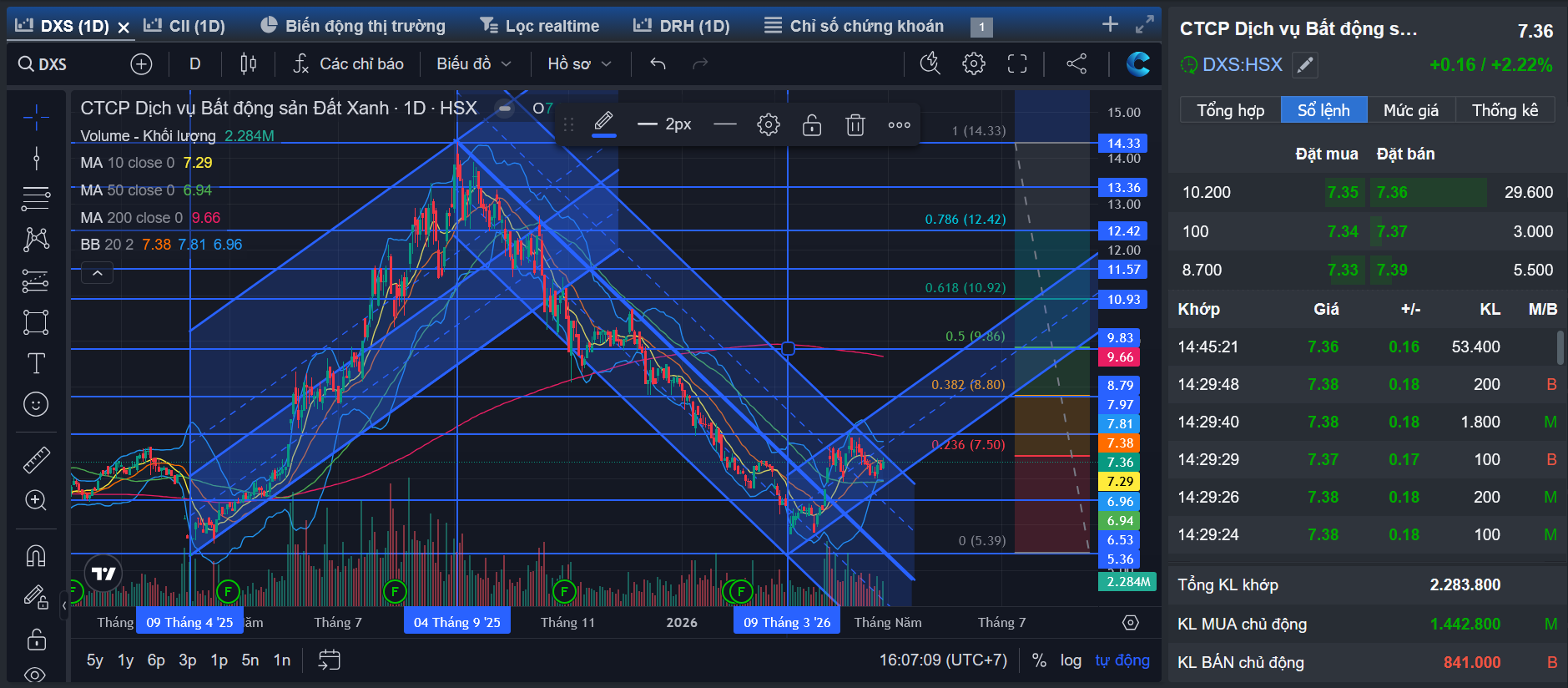Switch to the DRH (1D) tab
1568x688 pixels.
tap(682, 26)
